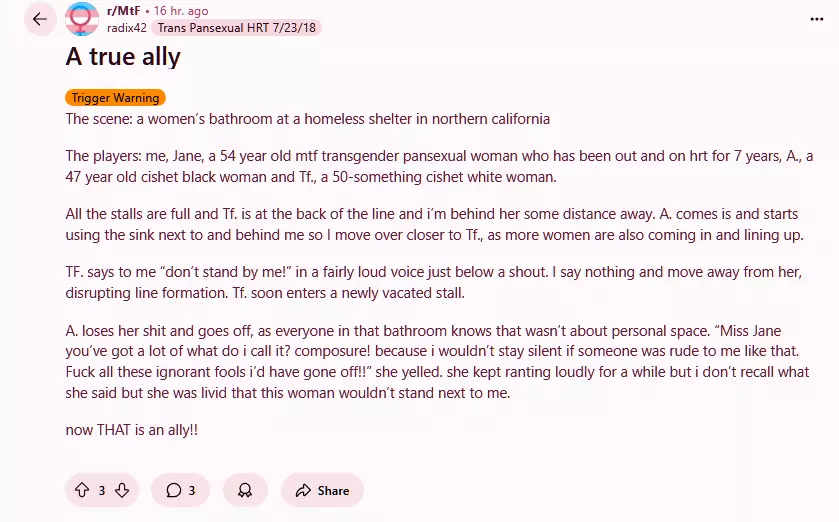Click the paragraph beginning The players

(440, 166)
